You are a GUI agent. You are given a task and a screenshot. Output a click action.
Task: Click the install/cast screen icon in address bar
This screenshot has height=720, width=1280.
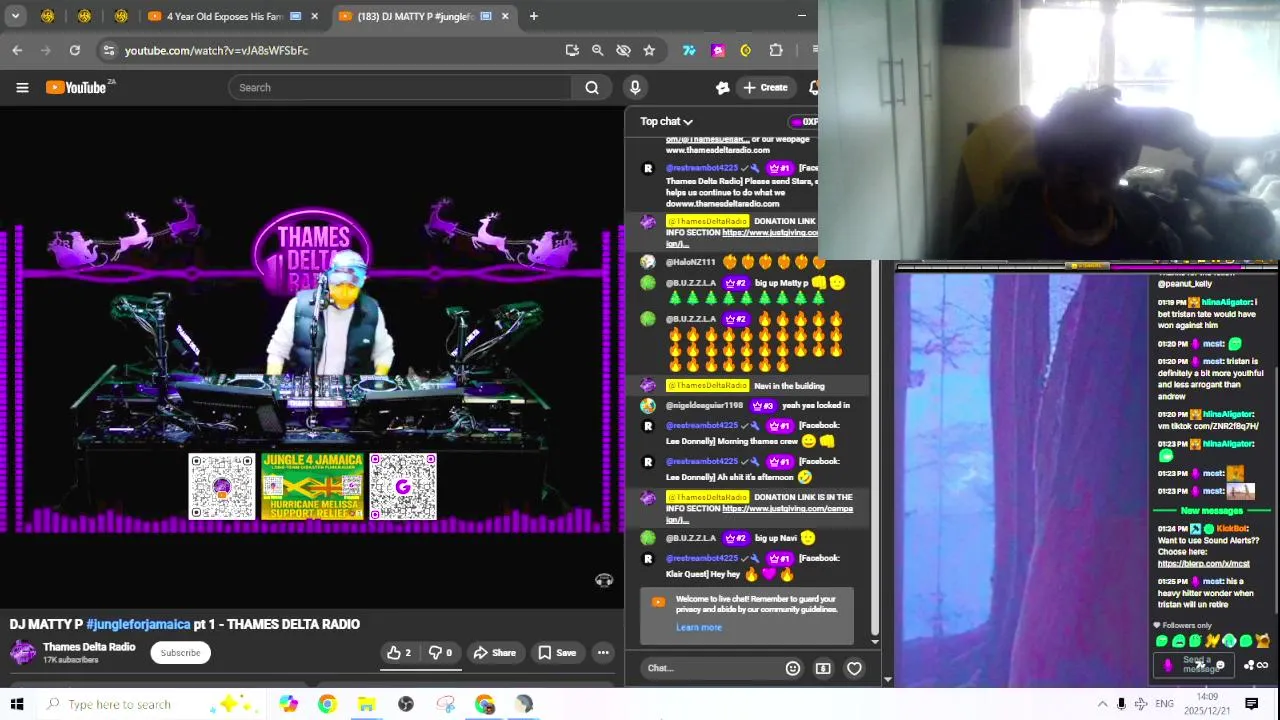pyautogui.click(x=572, y=50)
